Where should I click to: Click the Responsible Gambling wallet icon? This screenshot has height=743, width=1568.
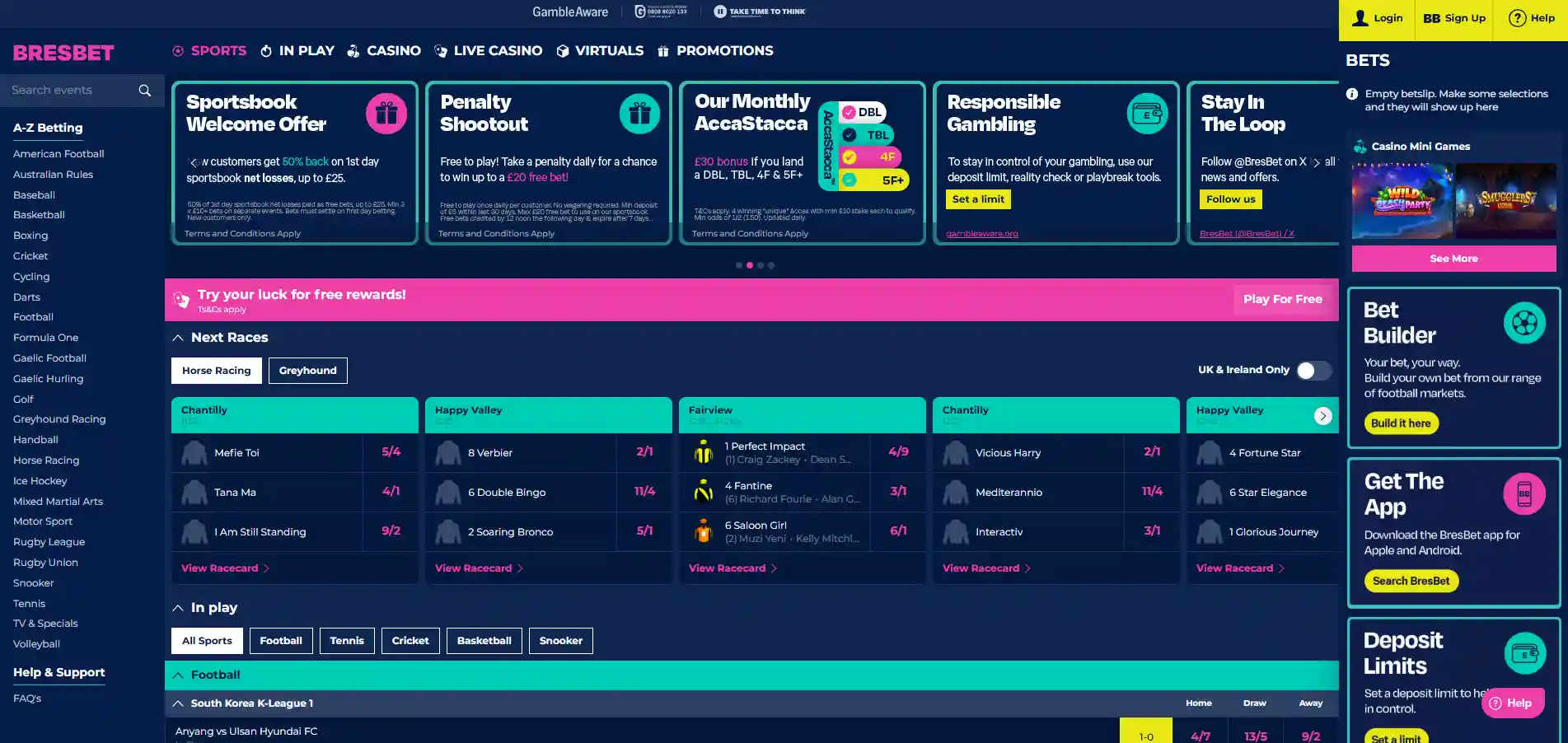pos(1147,114)
